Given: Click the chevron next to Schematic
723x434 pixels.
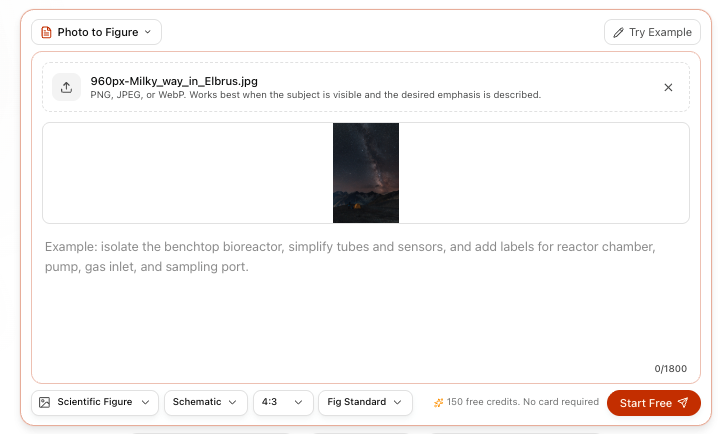Looking at the screenshot, I should 232,402.
